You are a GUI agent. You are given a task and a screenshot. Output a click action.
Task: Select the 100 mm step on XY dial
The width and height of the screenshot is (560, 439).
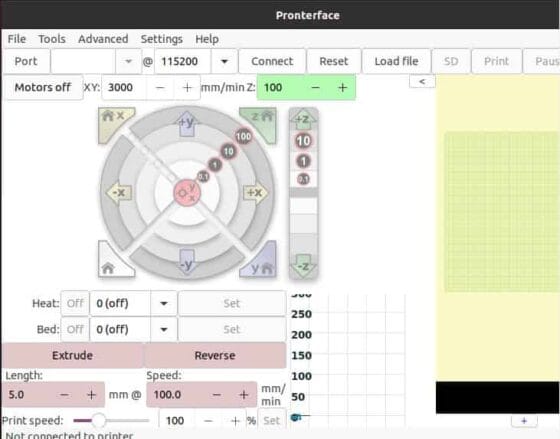(244, 136)
